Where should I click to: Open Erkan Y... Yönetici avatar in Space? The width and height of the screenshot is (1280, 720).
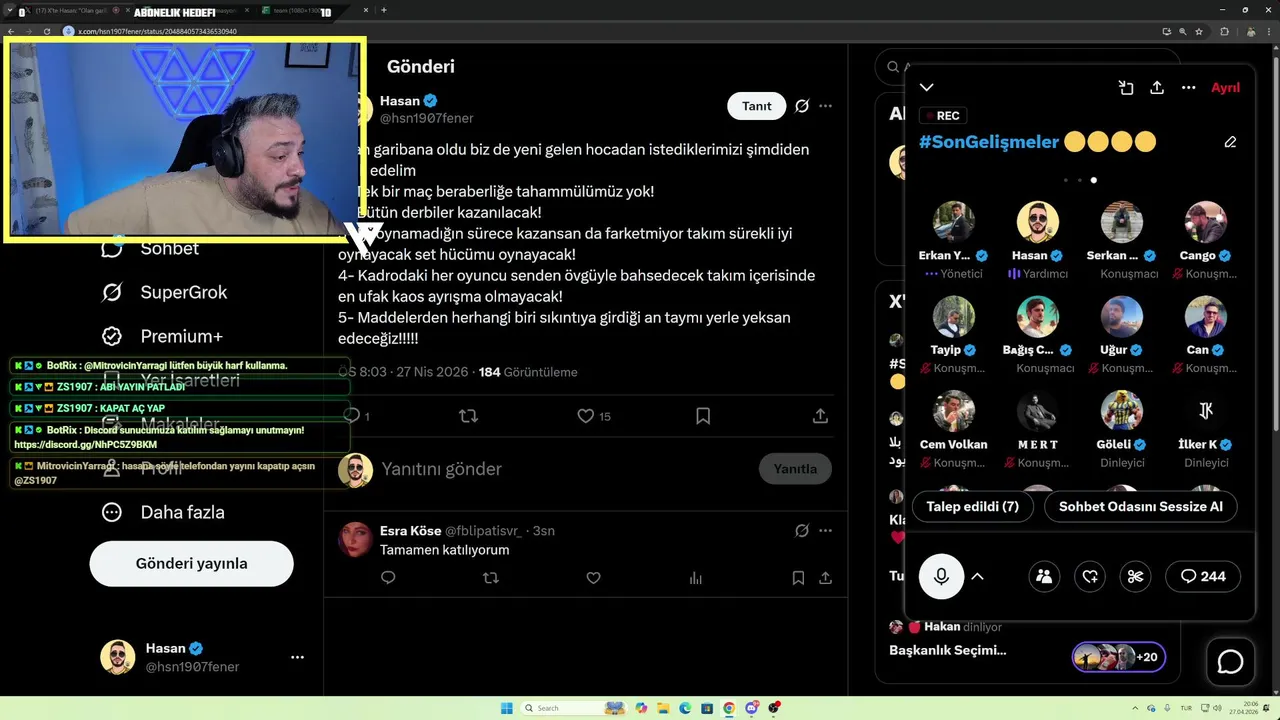click(x=954, y=222)
